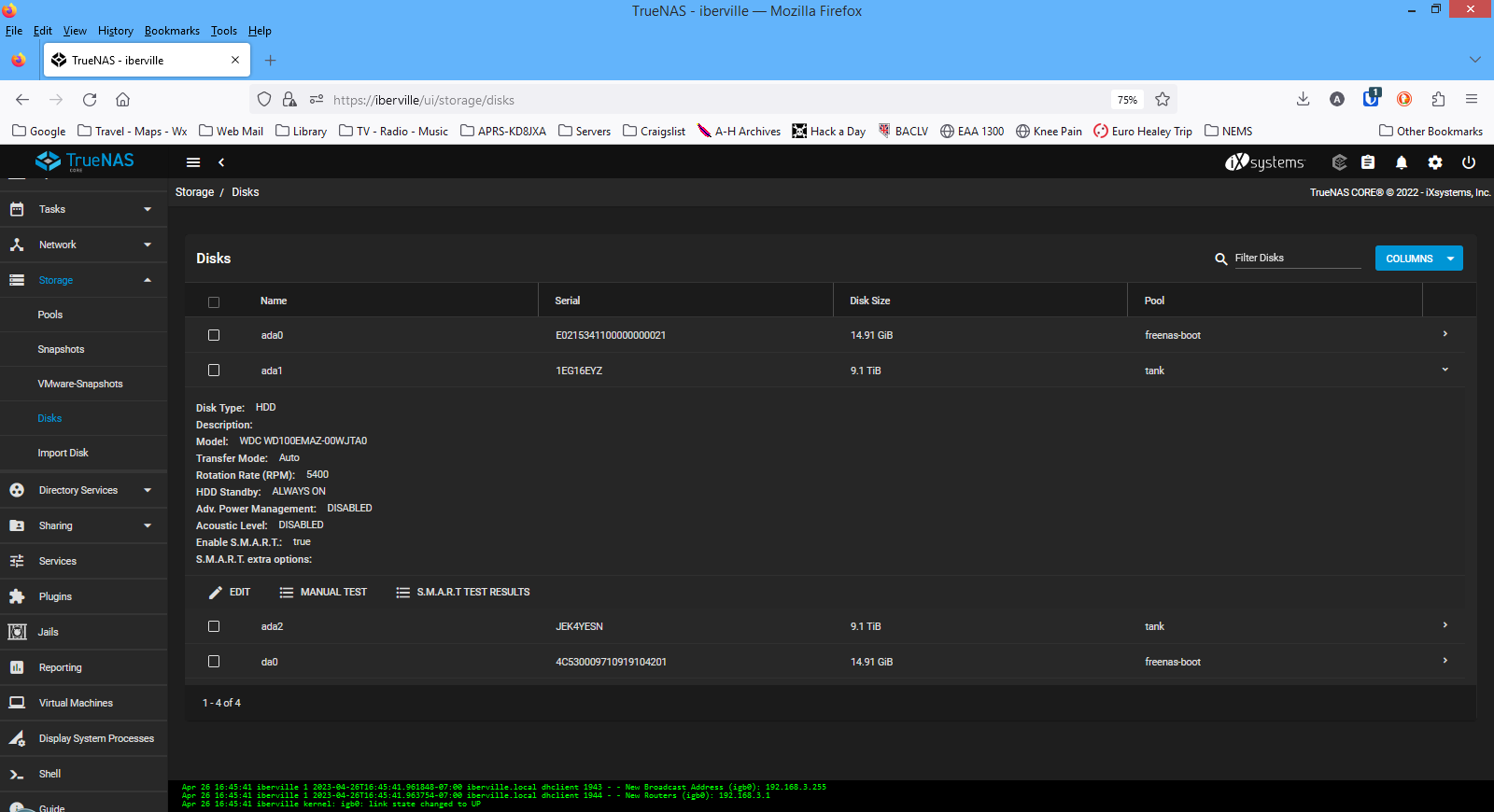The image size is (1494, 812).
Task: Bookmark this page with the star icon
Action: [x=1163, y=99]
